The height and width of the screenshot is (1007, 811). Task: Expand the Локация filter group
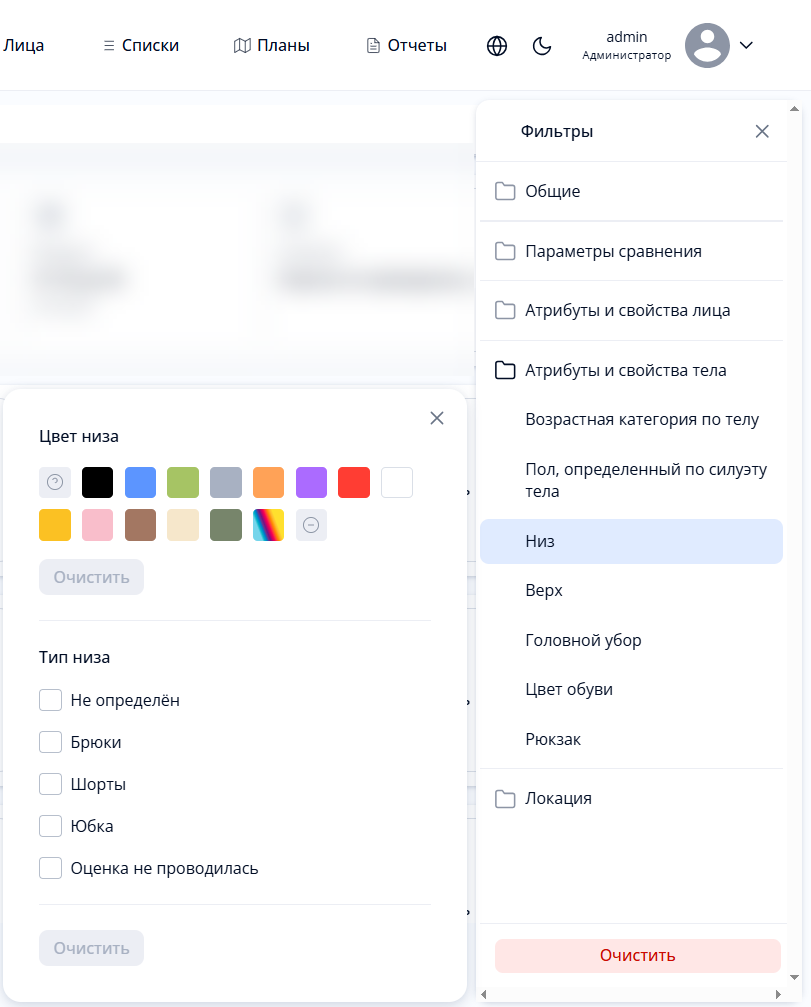[x=558, y=798]
